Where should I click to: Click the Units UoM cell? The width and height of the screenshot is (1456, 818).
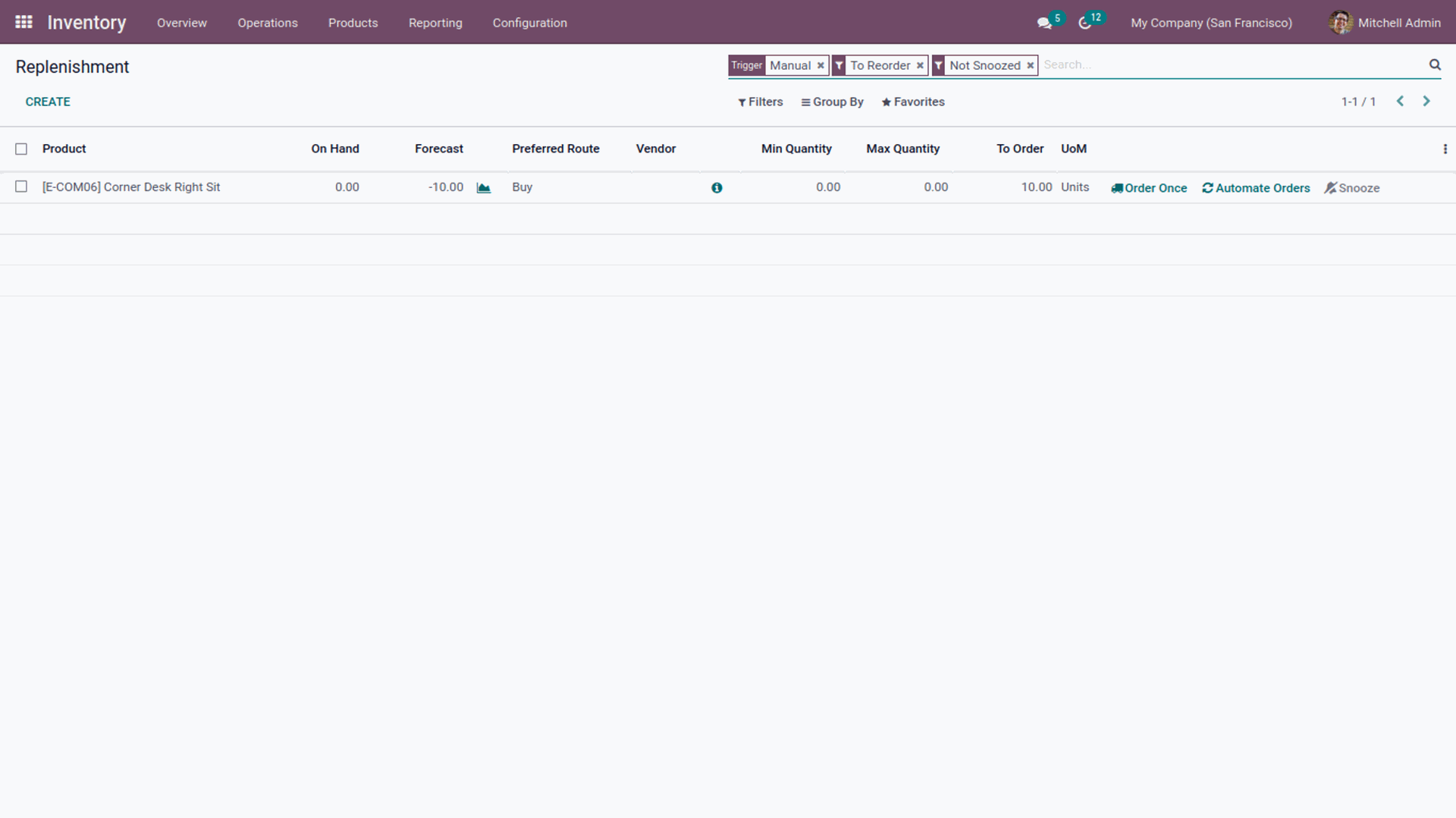(1075, 187)
